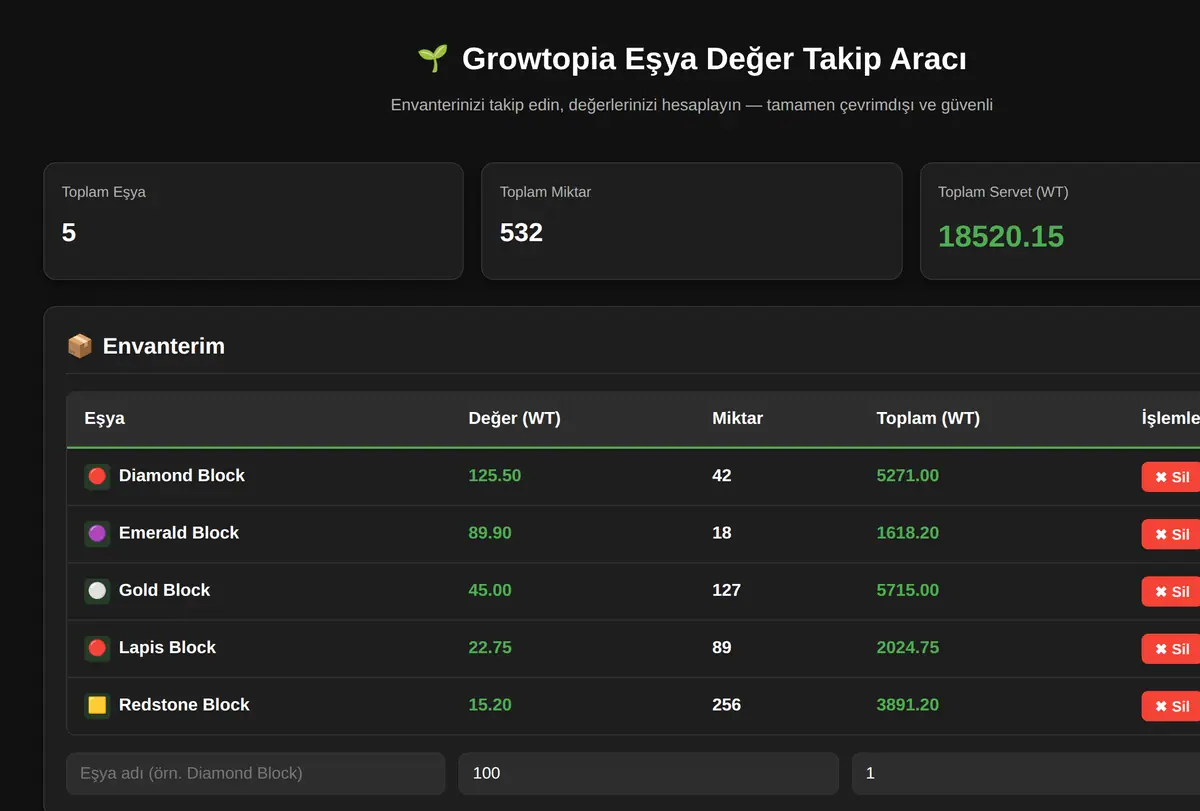Click the subtitle starting Envanterinizi takip edin
The image size is (1200, 811).
(692, 105)
